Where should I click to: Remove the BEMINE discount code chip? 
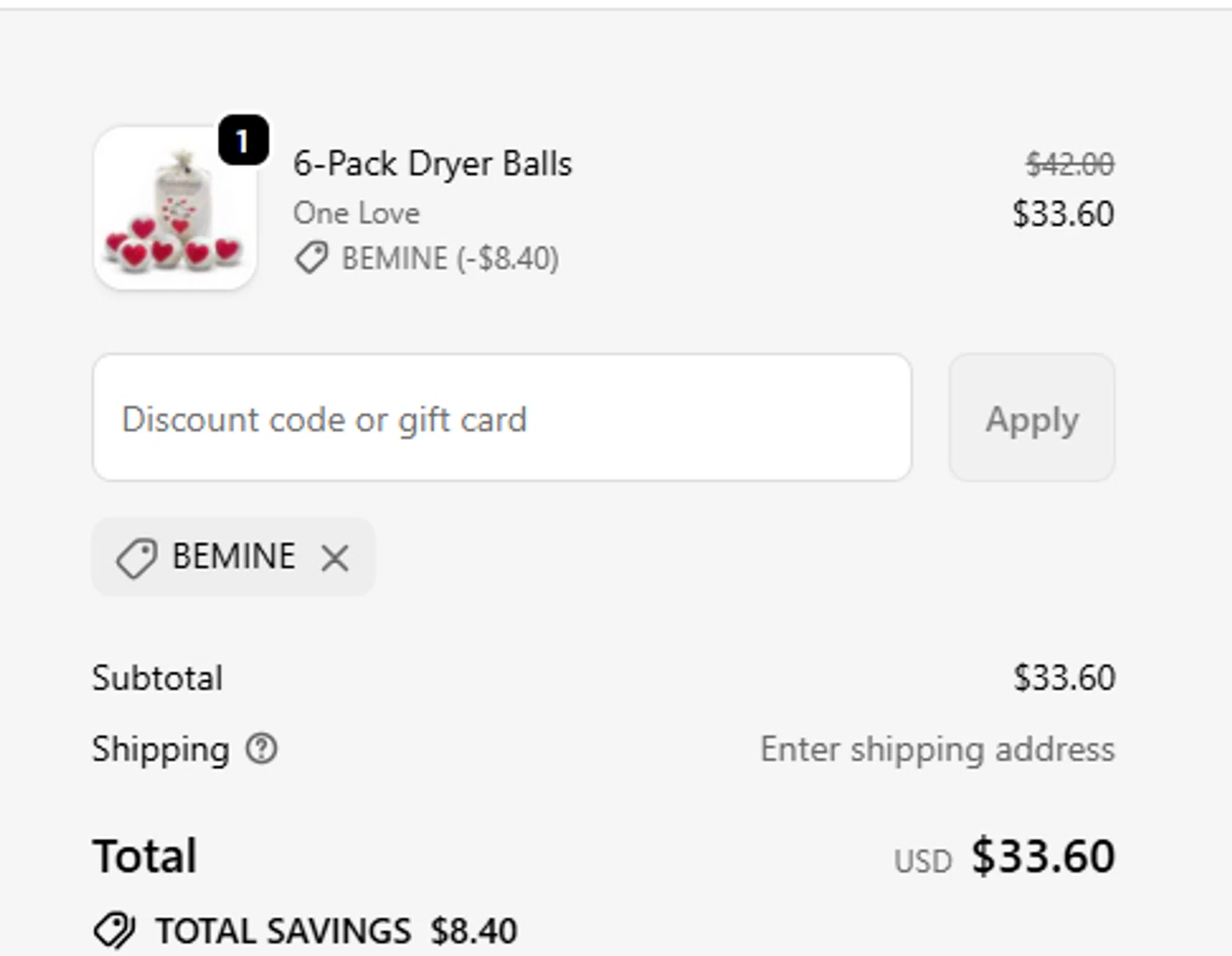pos(335,558)
